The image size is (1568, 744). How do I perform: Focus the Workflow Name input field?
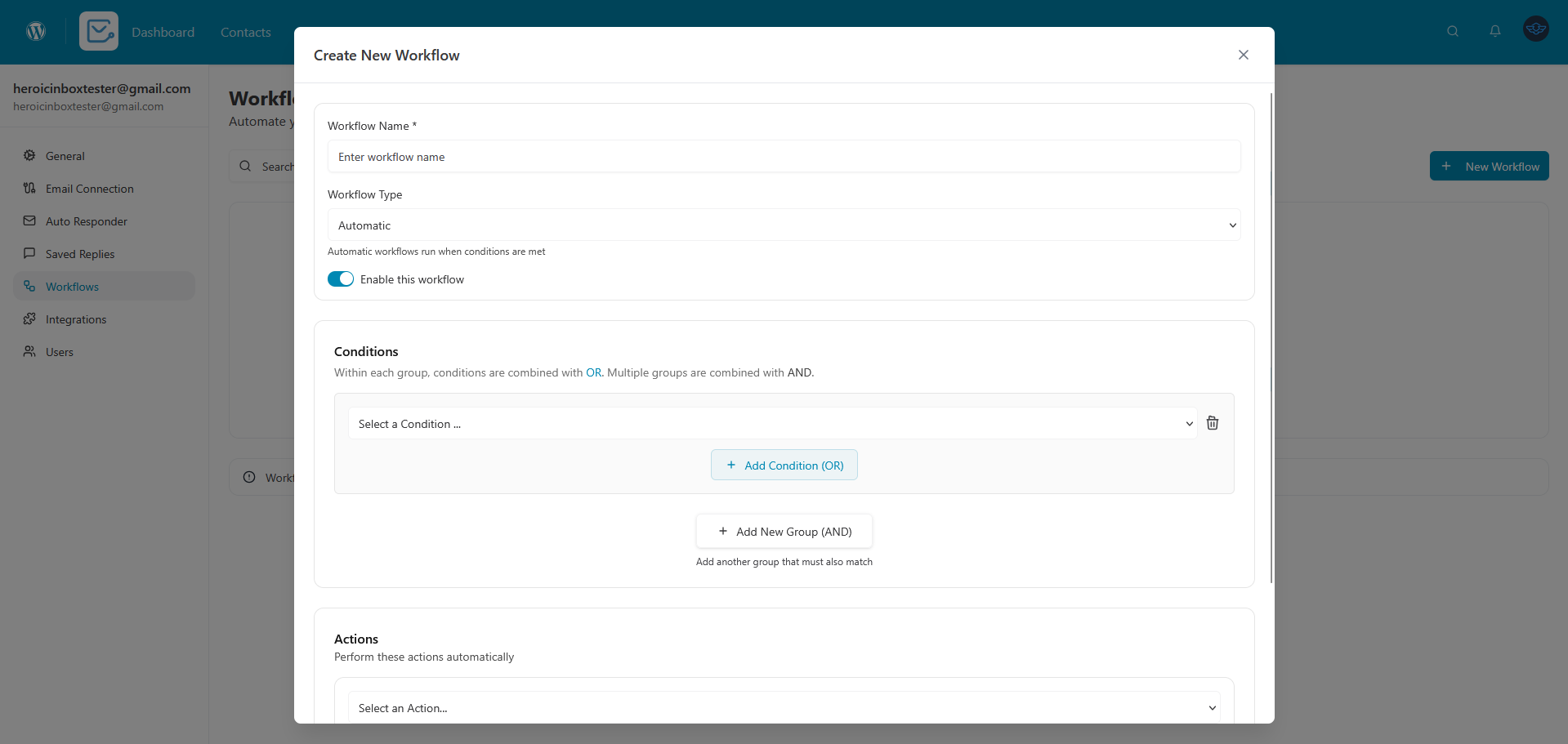(x=784, y=157)
